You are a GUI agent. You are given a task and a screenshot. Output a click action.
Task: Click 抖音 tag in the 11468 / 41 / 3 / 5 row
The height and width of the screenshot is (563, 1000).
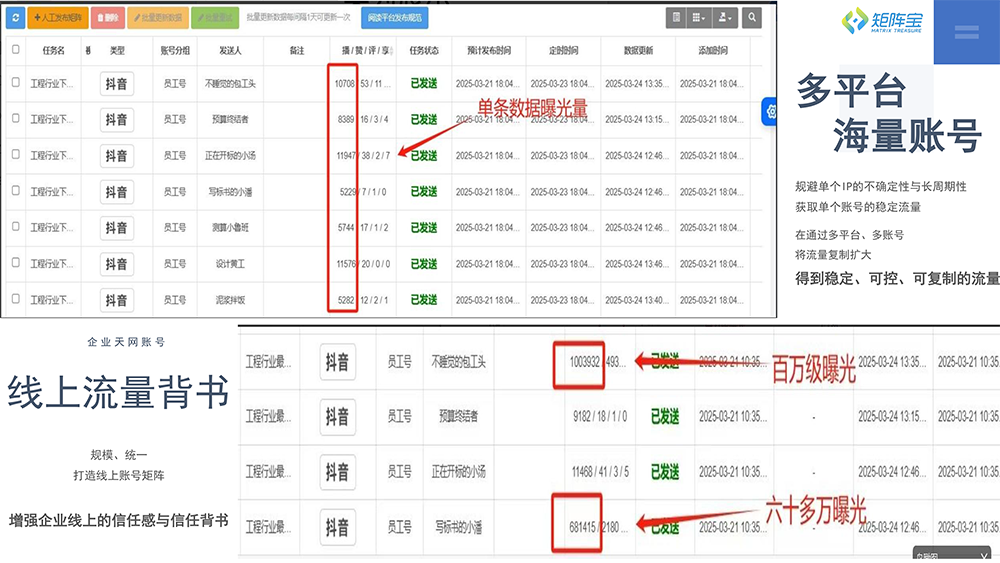coord(337,472)
